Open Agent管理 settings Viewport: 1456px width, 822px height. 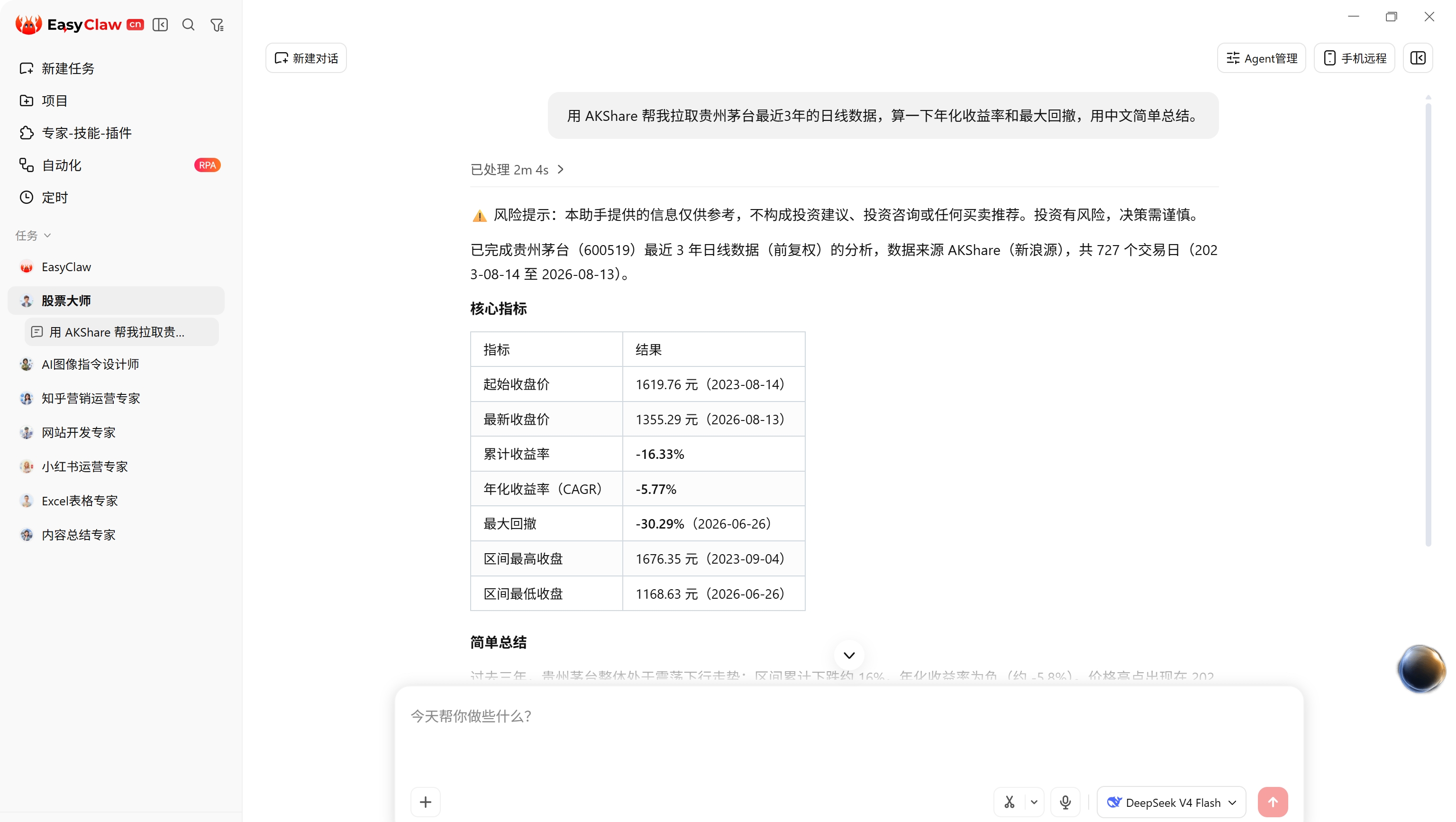1261,58
